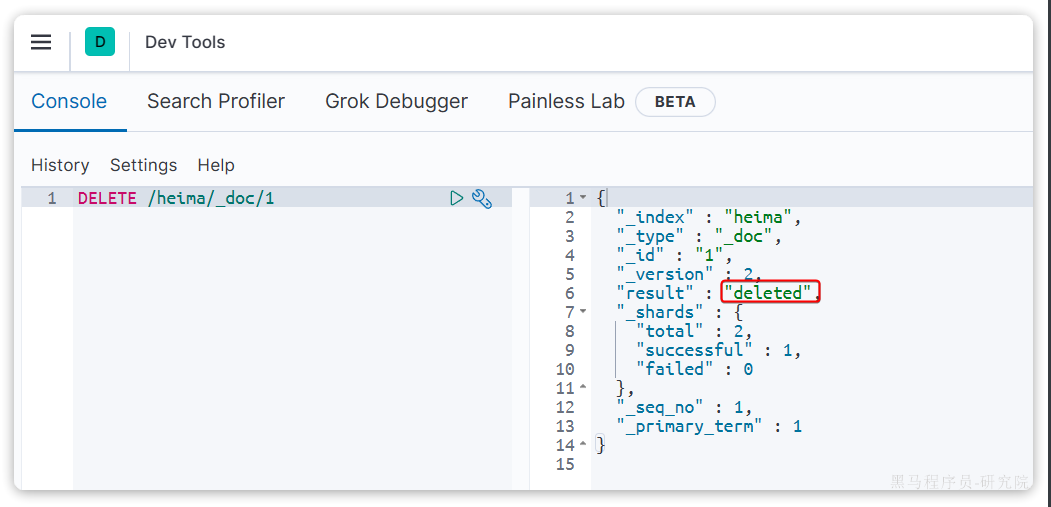Click the fold arrow on line 14

coord(582,445)
